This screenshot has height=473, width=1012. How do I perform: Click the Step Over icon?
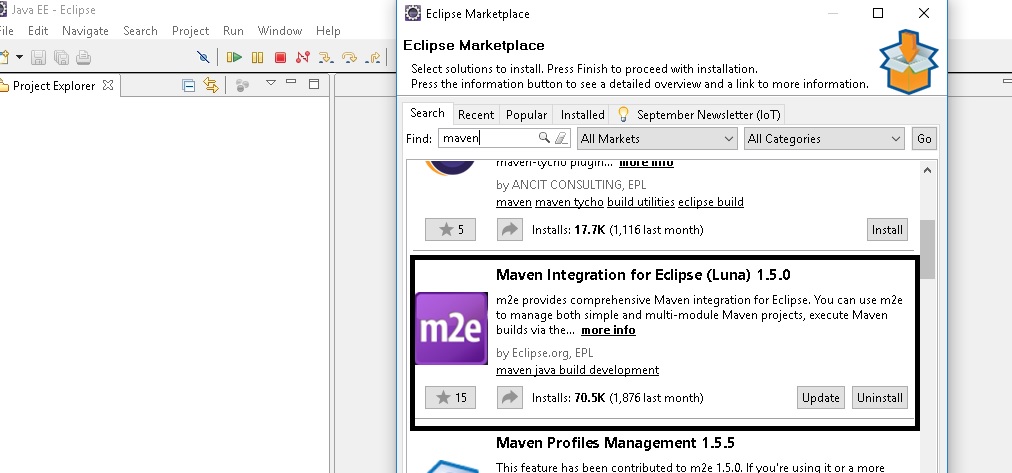tap(349, 57)
